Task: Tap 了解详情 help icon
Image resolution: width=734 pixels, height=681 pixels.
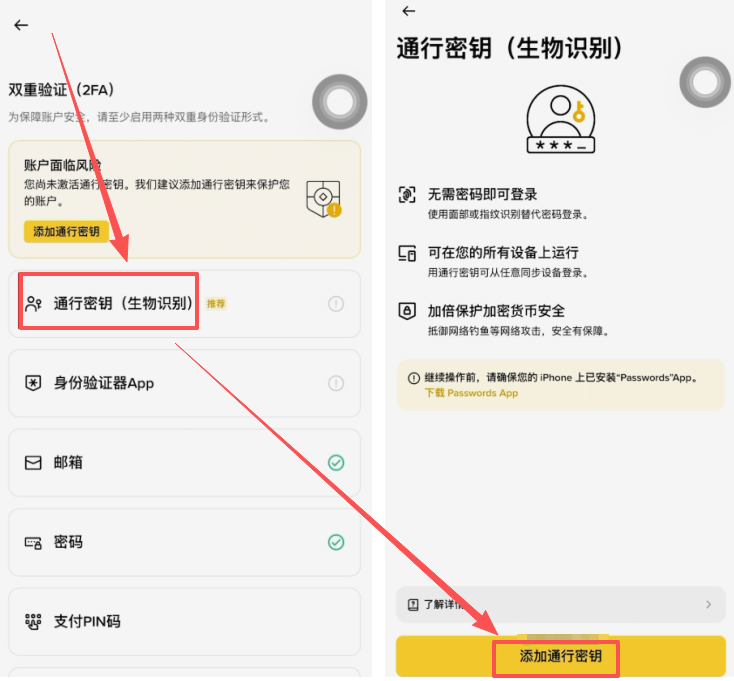Action: 413,605
